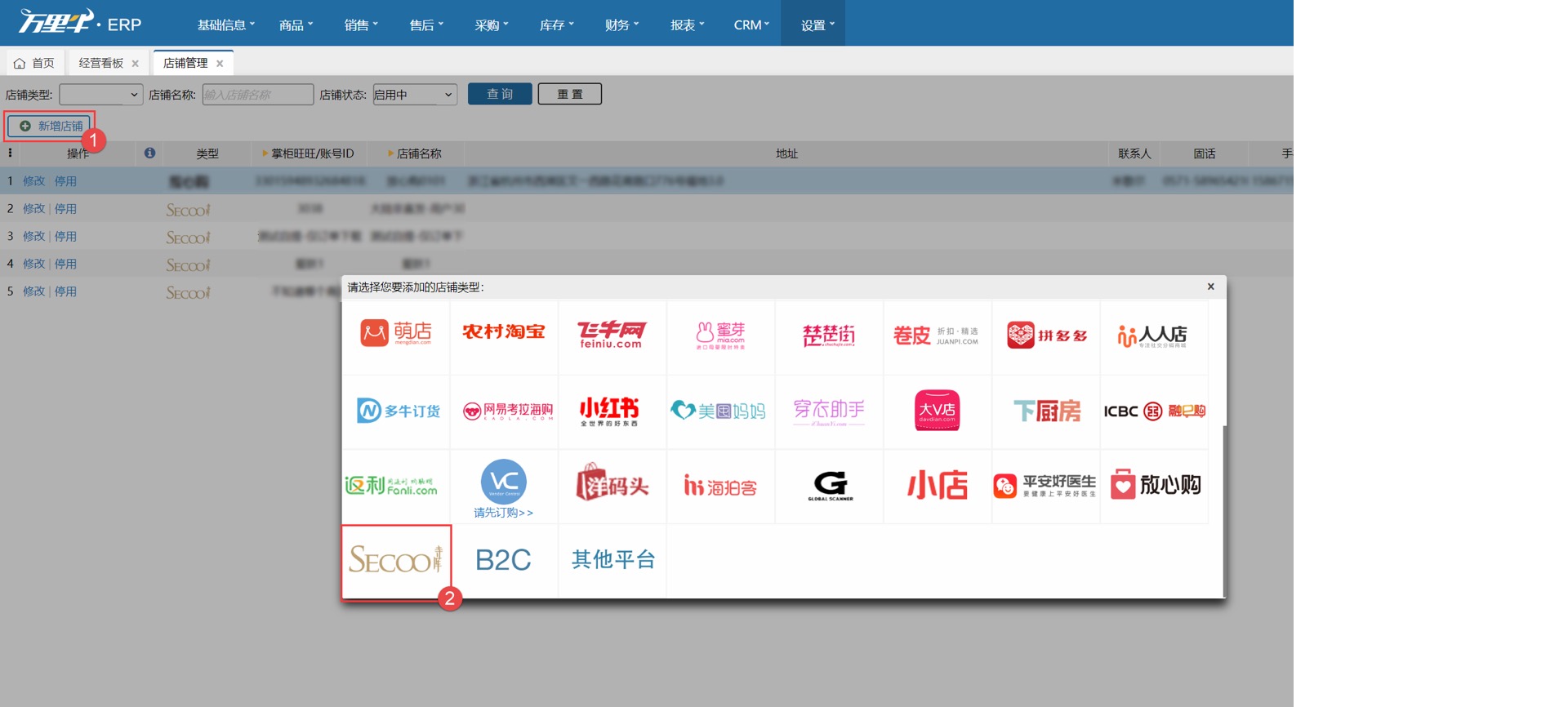The image size is (1568, 707).
Task: Sort by 掌柜旺旺/账号ID column header
Action: [308, 153]
